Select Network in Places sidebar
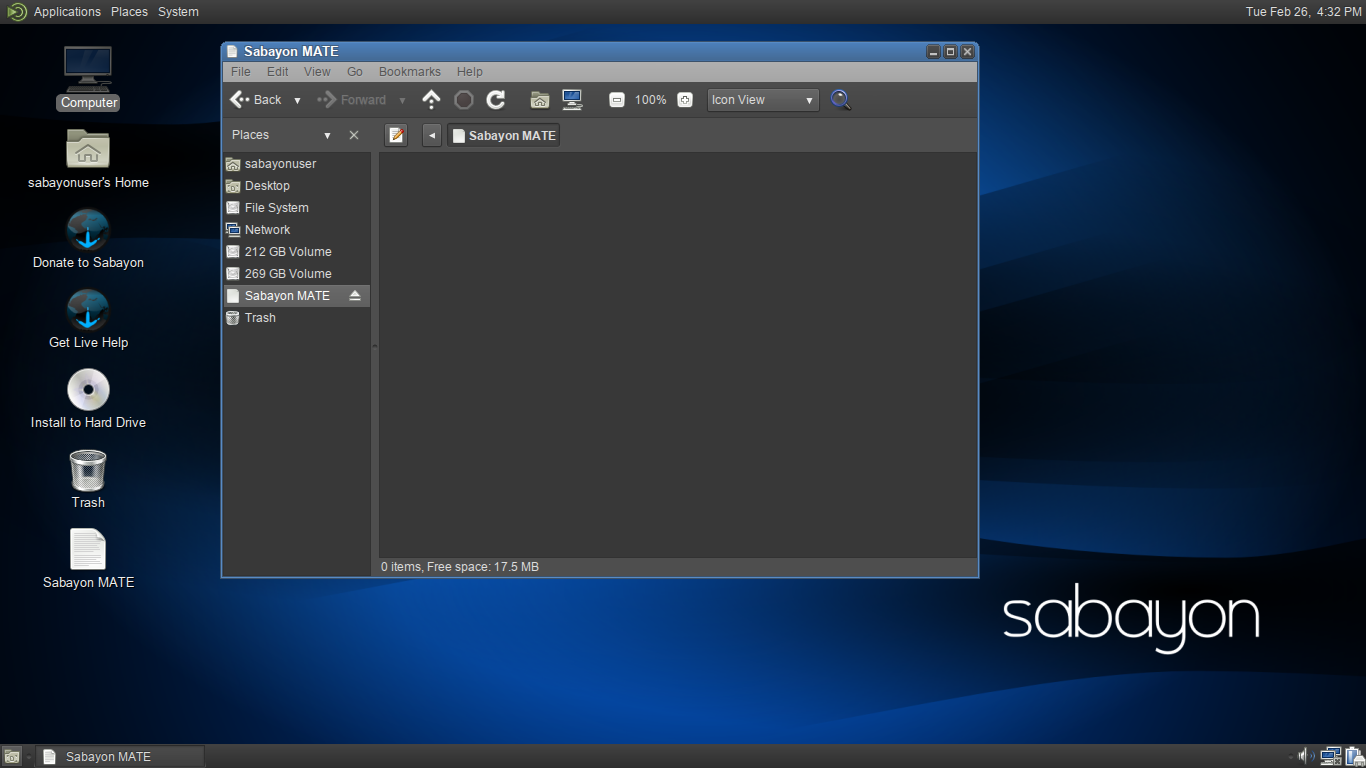Viewport: 1366px width, 768px height. 296,230
